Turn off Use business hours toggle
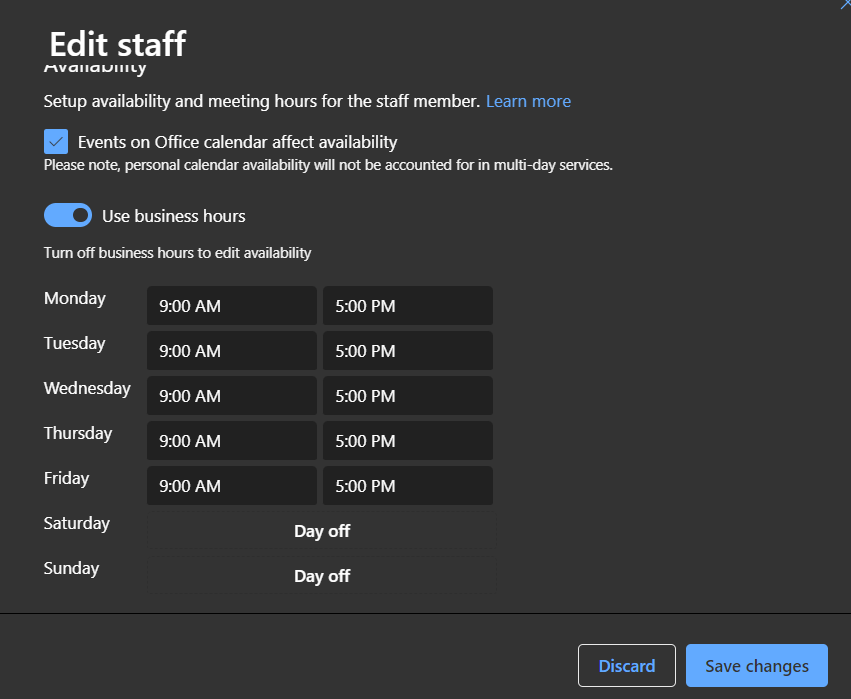The width and height of the screenshot is (851, 699). [x=68, y=215]
